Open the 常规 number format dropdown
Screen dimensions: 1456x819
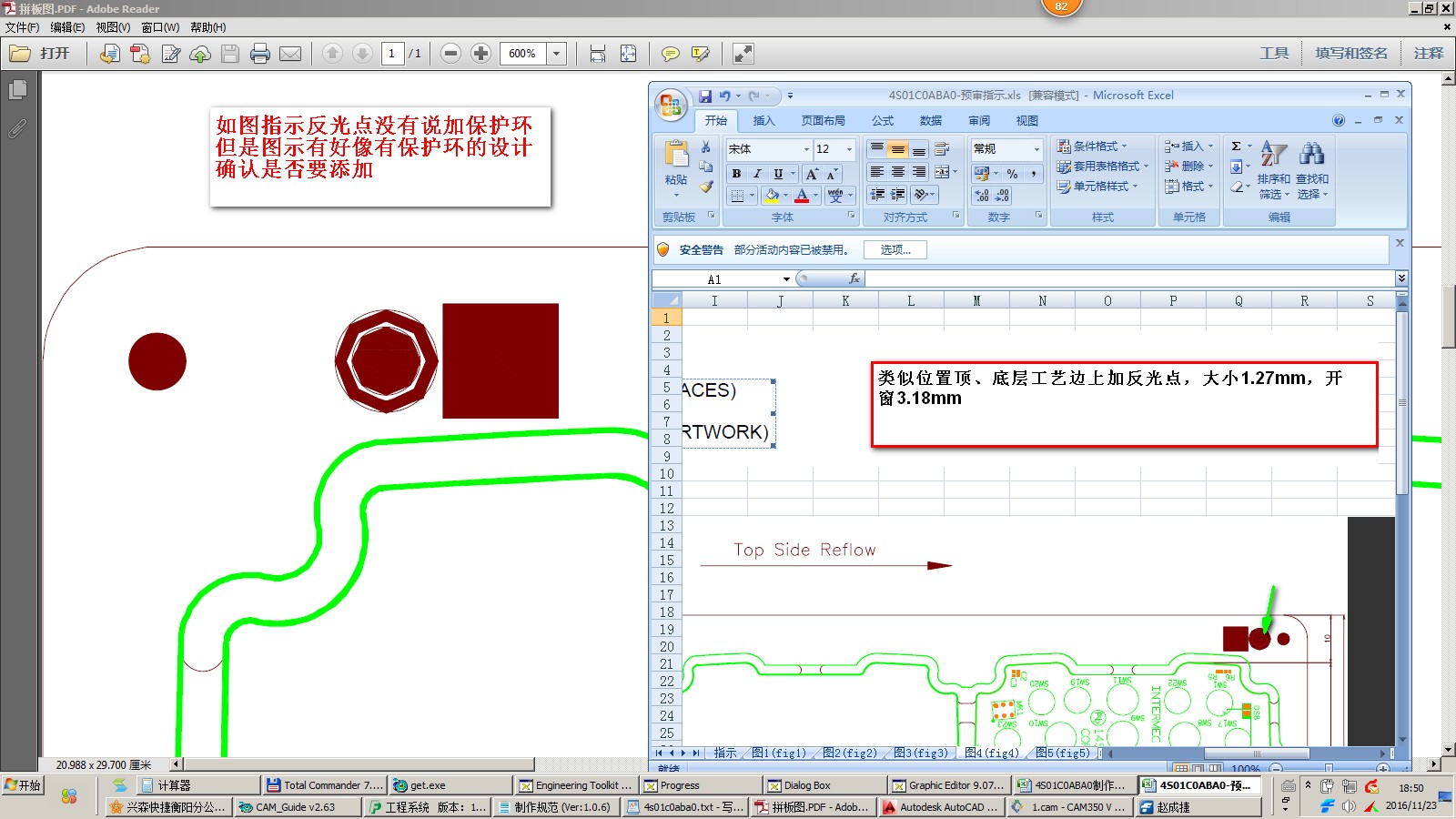(x=1036, y=149)
